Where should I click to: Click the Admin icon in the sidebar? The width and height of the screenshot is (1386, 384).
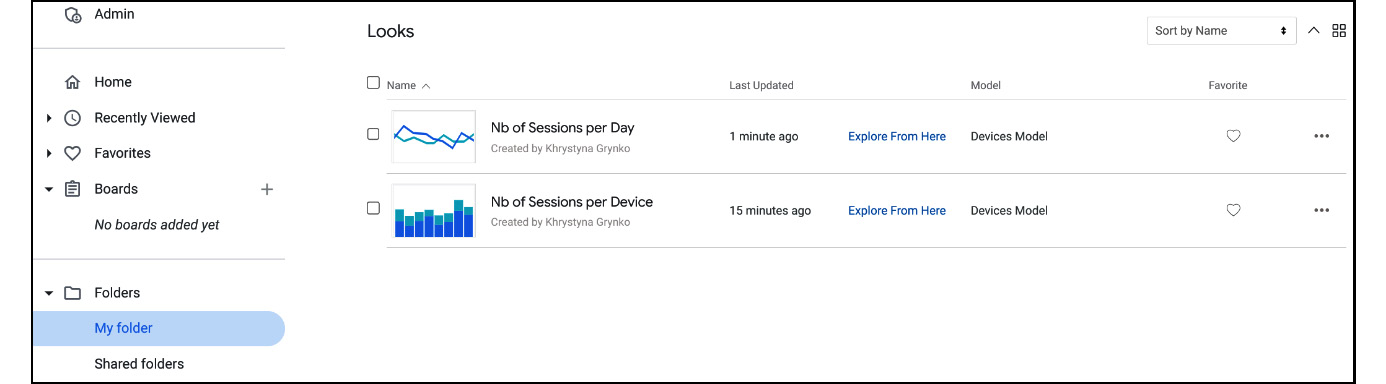tap(72, 15)
